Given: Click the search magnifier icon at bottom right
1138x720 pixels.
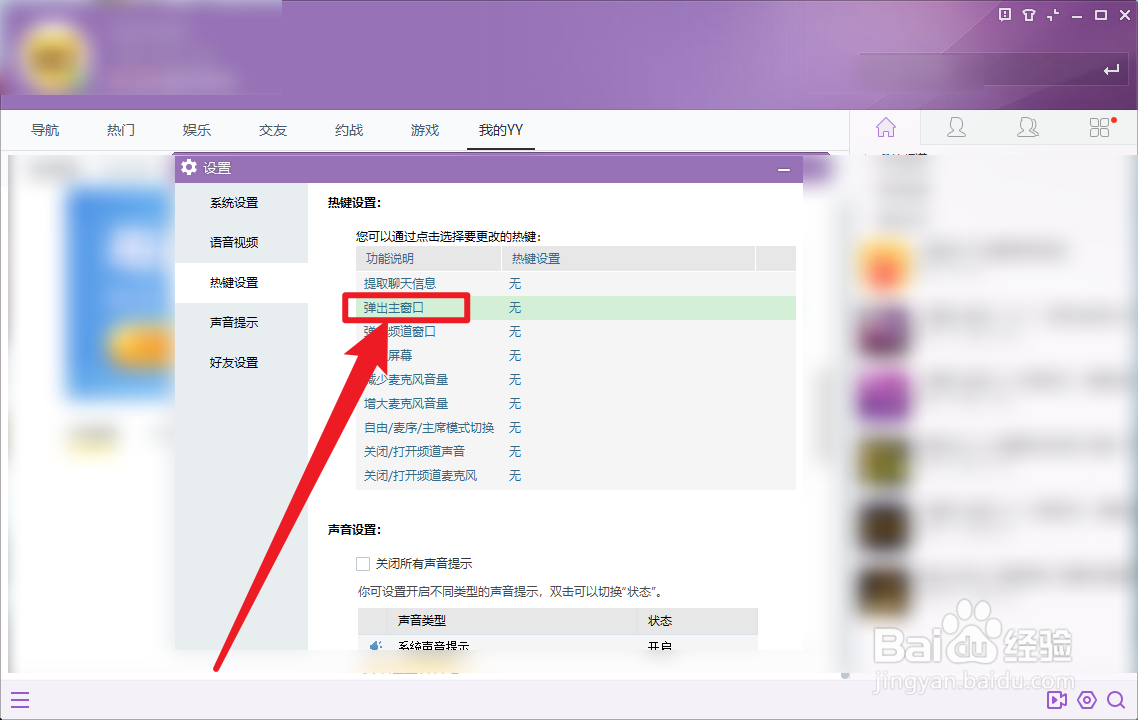Looking at the screenshot, I should [x=1116, y=700].
